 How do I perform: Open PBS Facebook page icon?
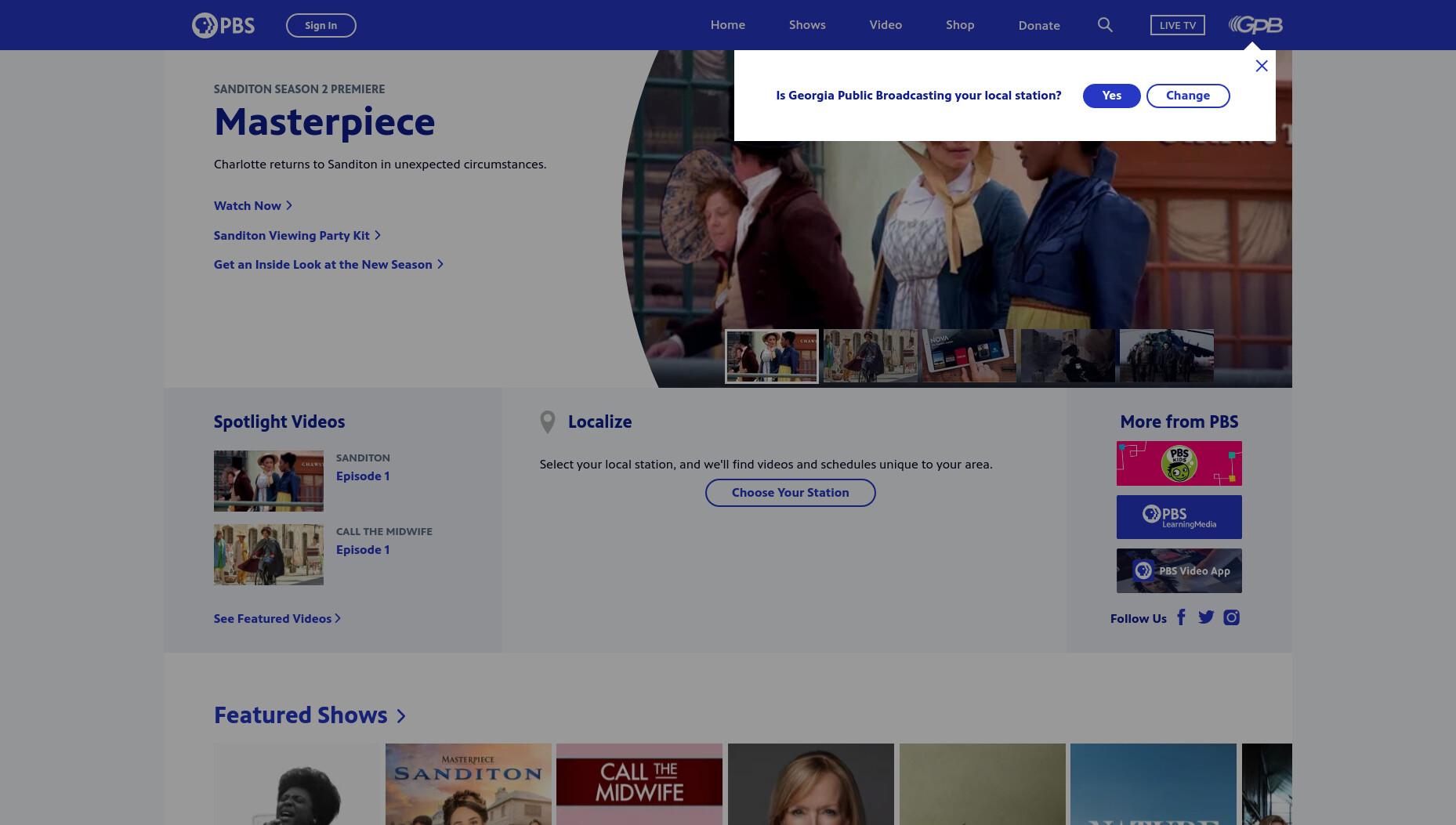pyautogui.click(x=1181, y=617)
